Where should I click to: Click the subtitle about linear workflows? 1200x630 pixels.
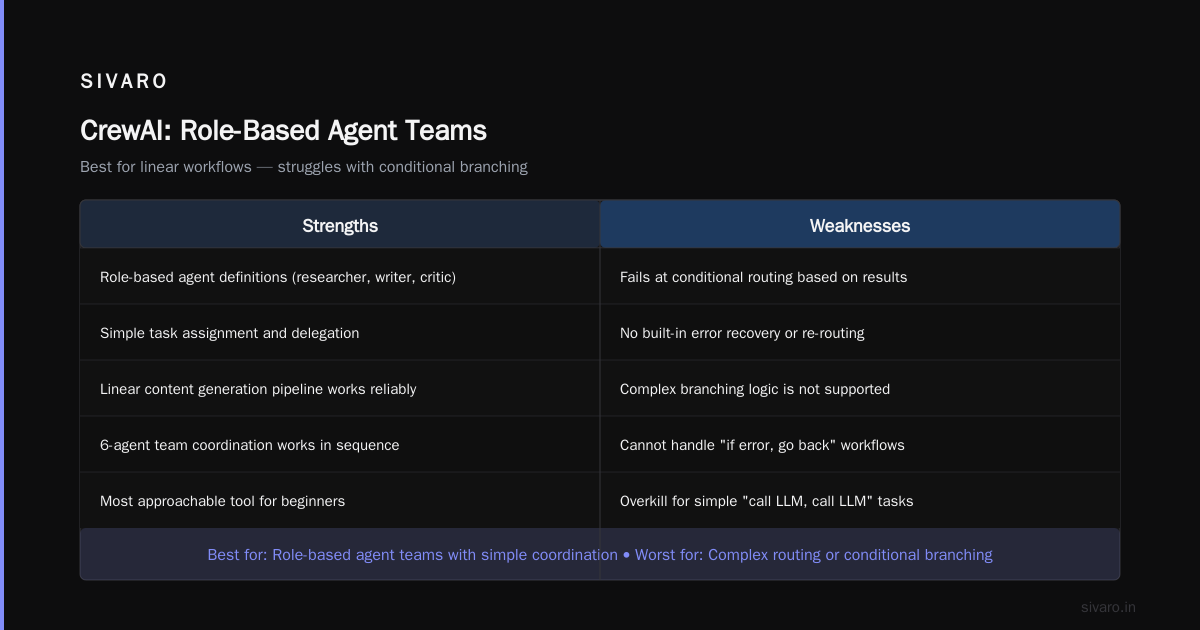304,167
